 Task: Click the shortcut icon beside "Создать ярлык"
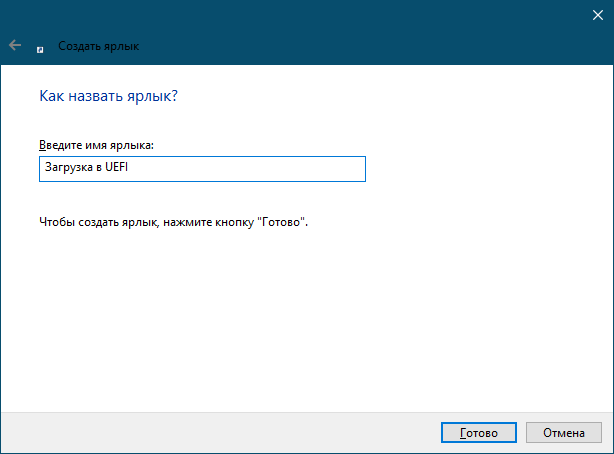click(x=40, y=50)
